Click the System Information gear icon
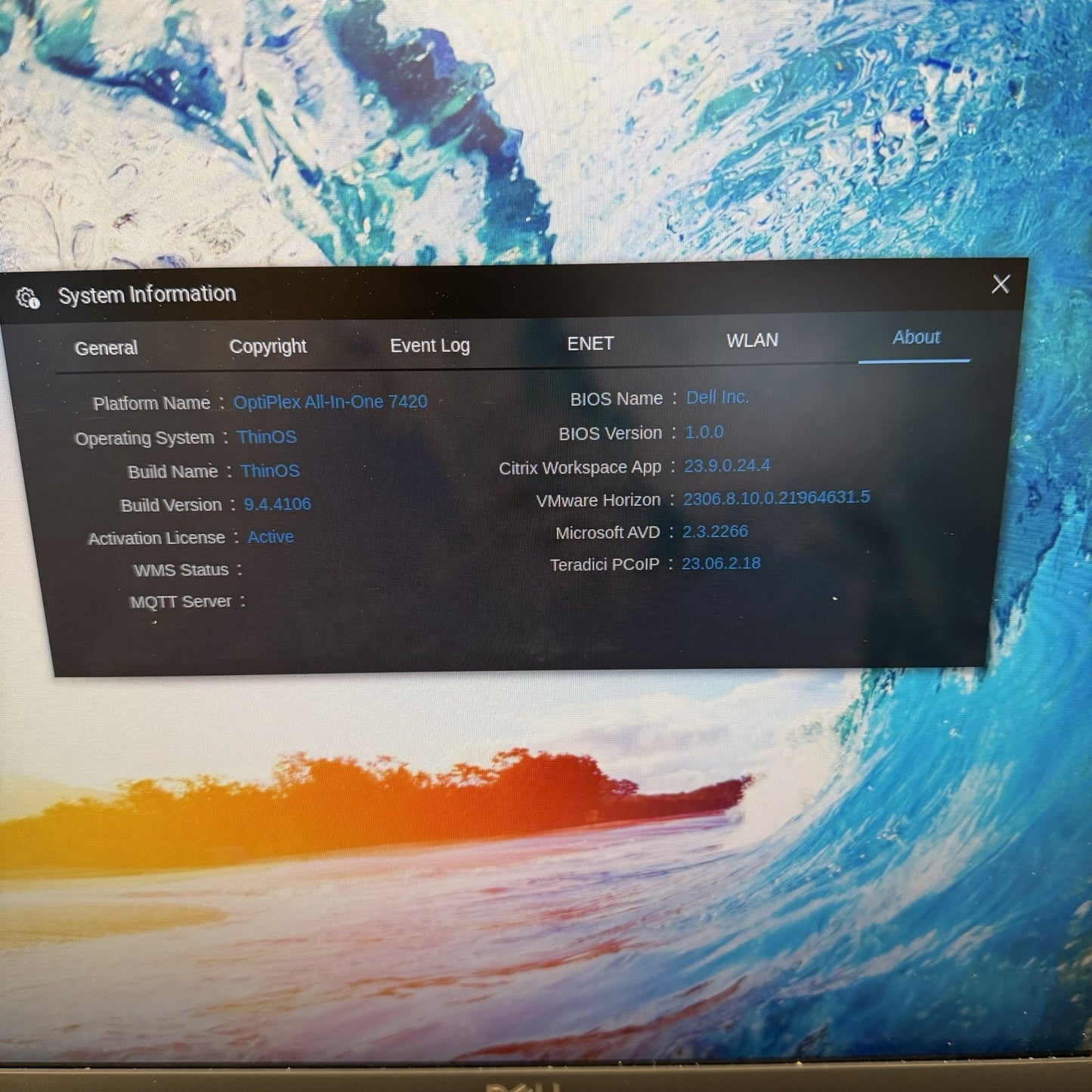 (x=28, y=298)
